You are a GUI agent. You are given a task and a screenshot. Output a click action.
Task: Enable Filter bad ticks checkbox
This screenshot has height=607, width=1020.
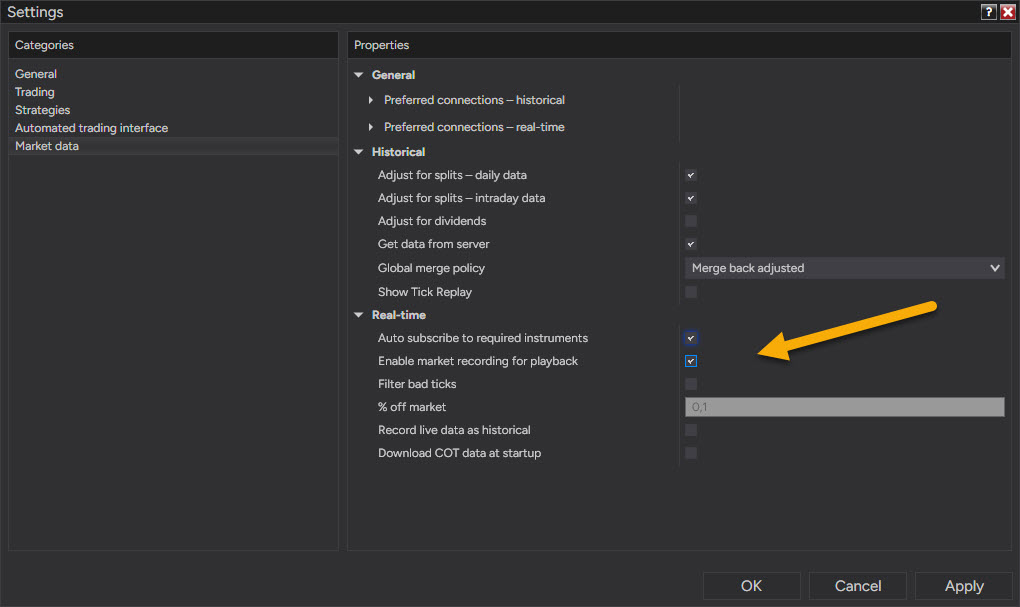click(x=691, y=384)
